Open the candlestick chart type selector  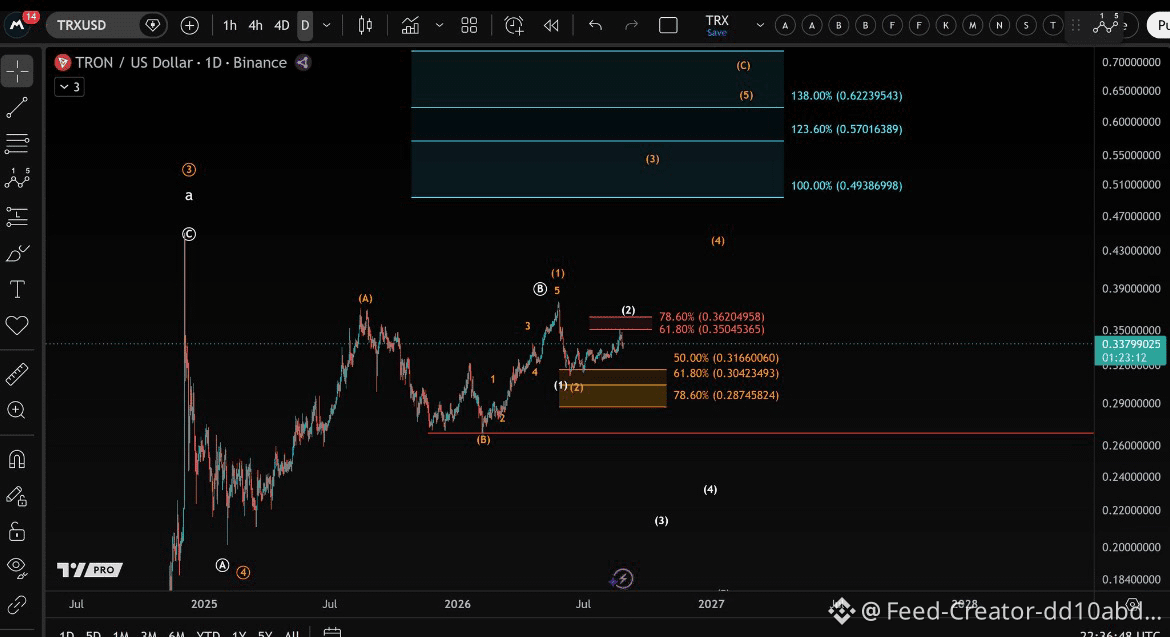pyautogui.click(x=365, y=25)
